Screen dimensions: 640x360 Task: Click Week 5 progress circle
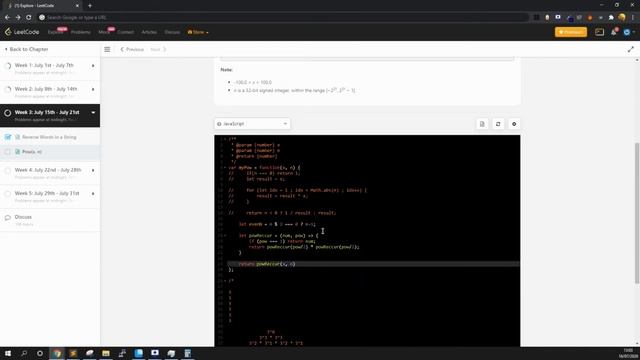(8, 194)
